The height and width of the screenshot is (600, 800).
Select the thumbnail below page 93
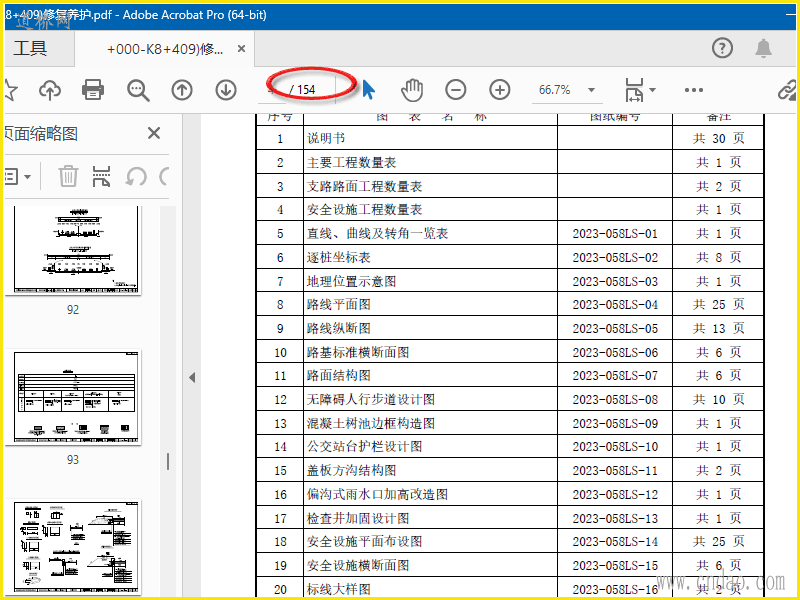76,547
